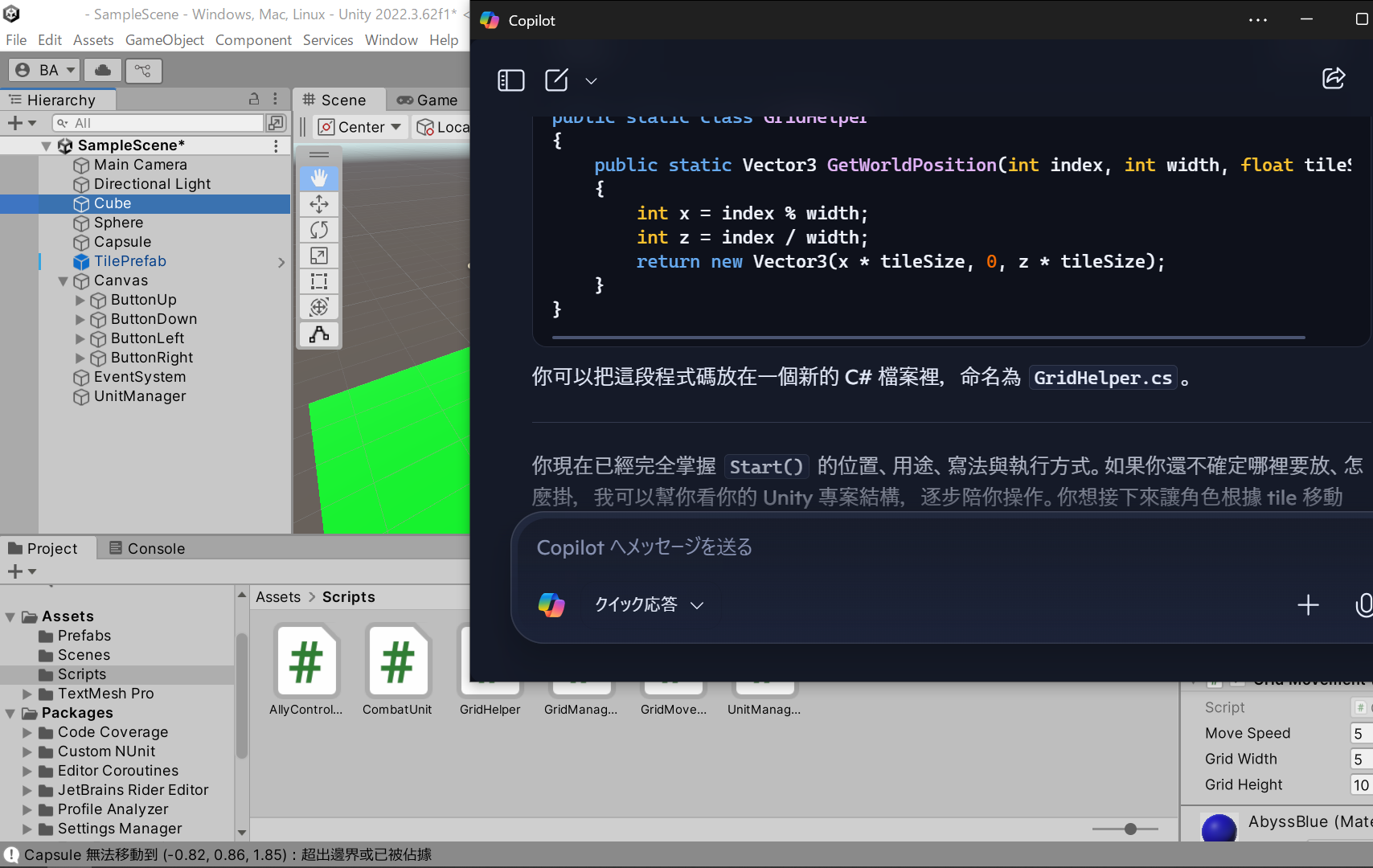Open the Hierarchy create plus dropdown
The height and width of the screenshot is (868, 1373).
click(x=22, y=123)
